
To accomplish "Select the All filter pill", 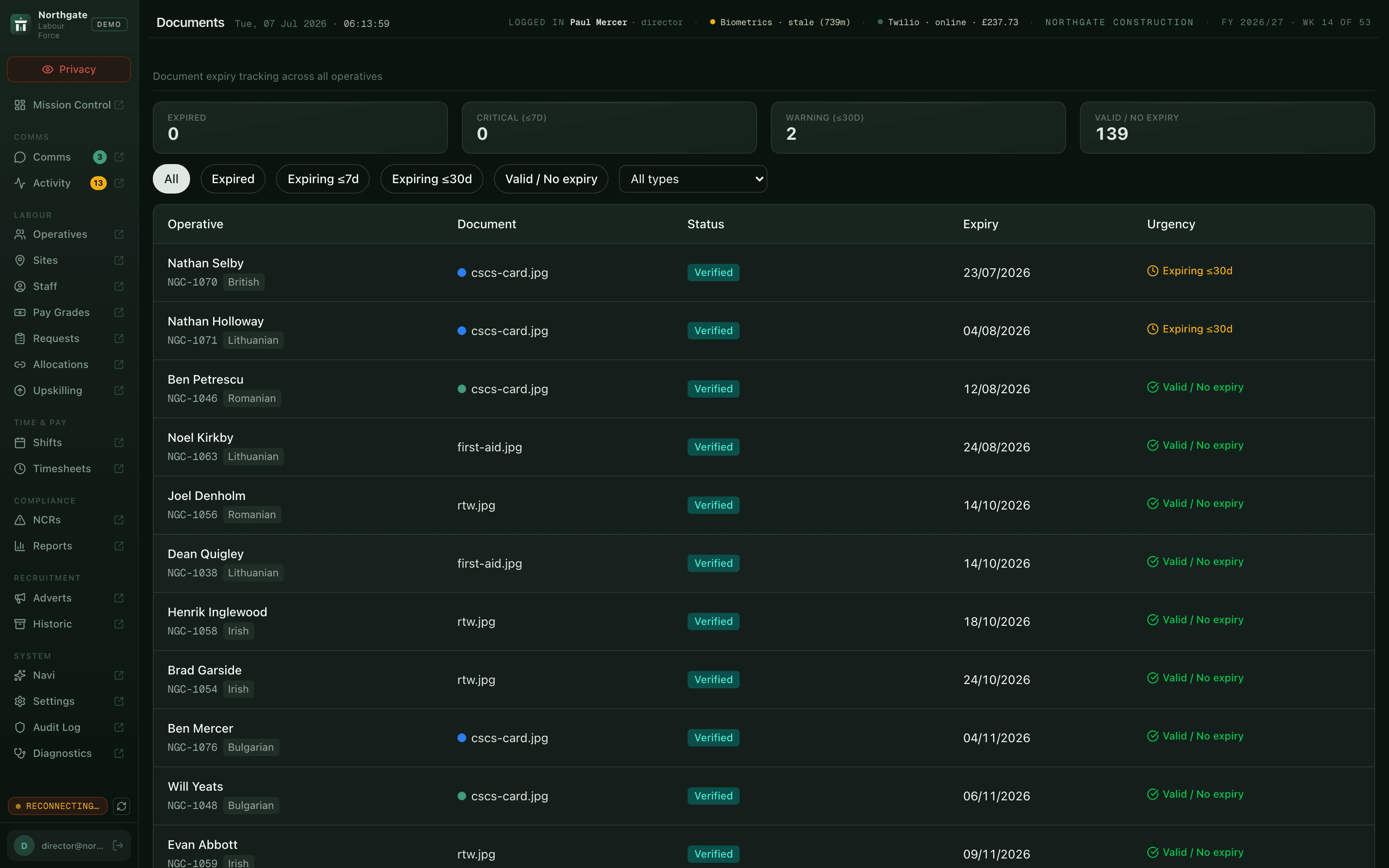I will pos(171,179).
